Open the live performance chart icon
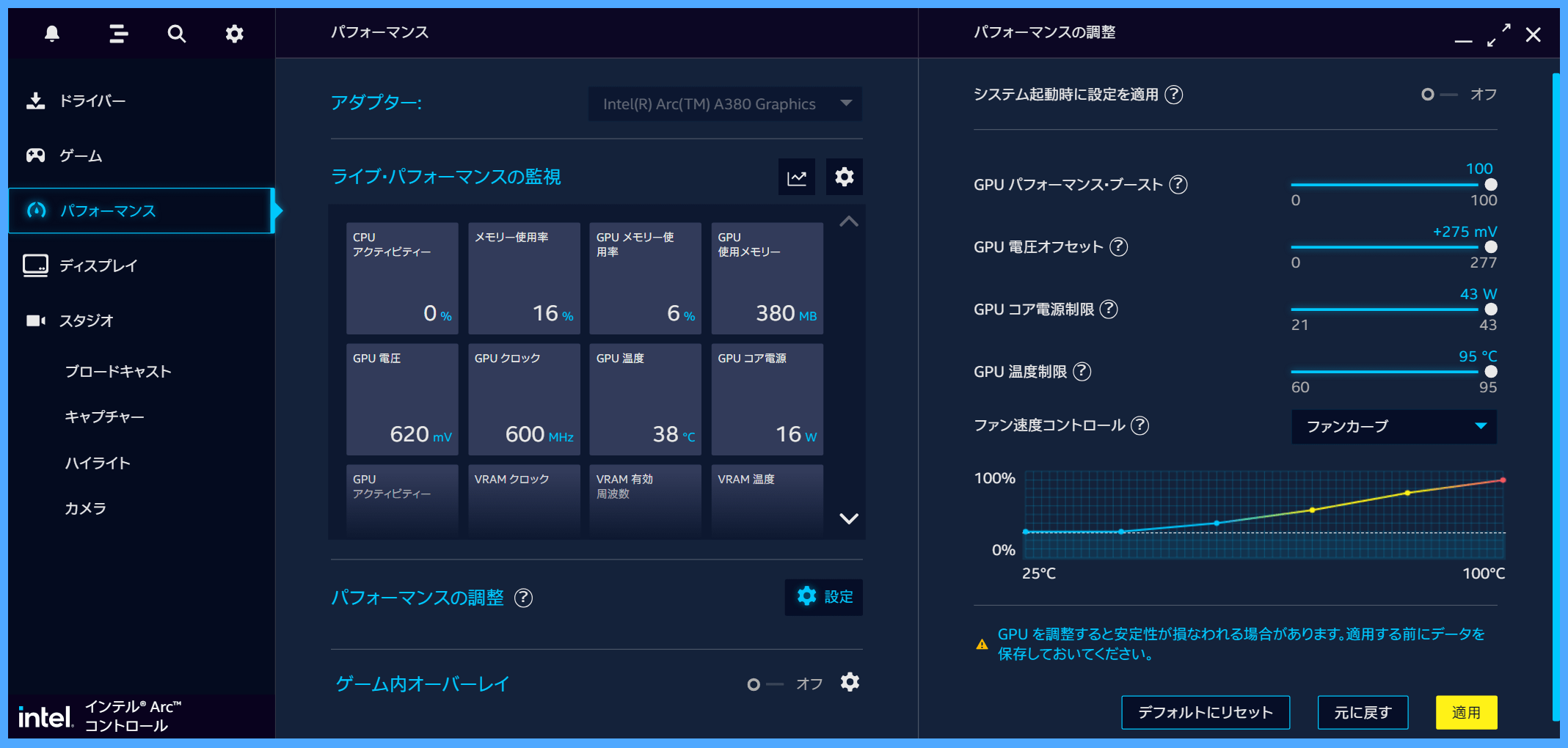This screenshot has height=748, width=1568. pyautogui.click(x=797, y=177)
